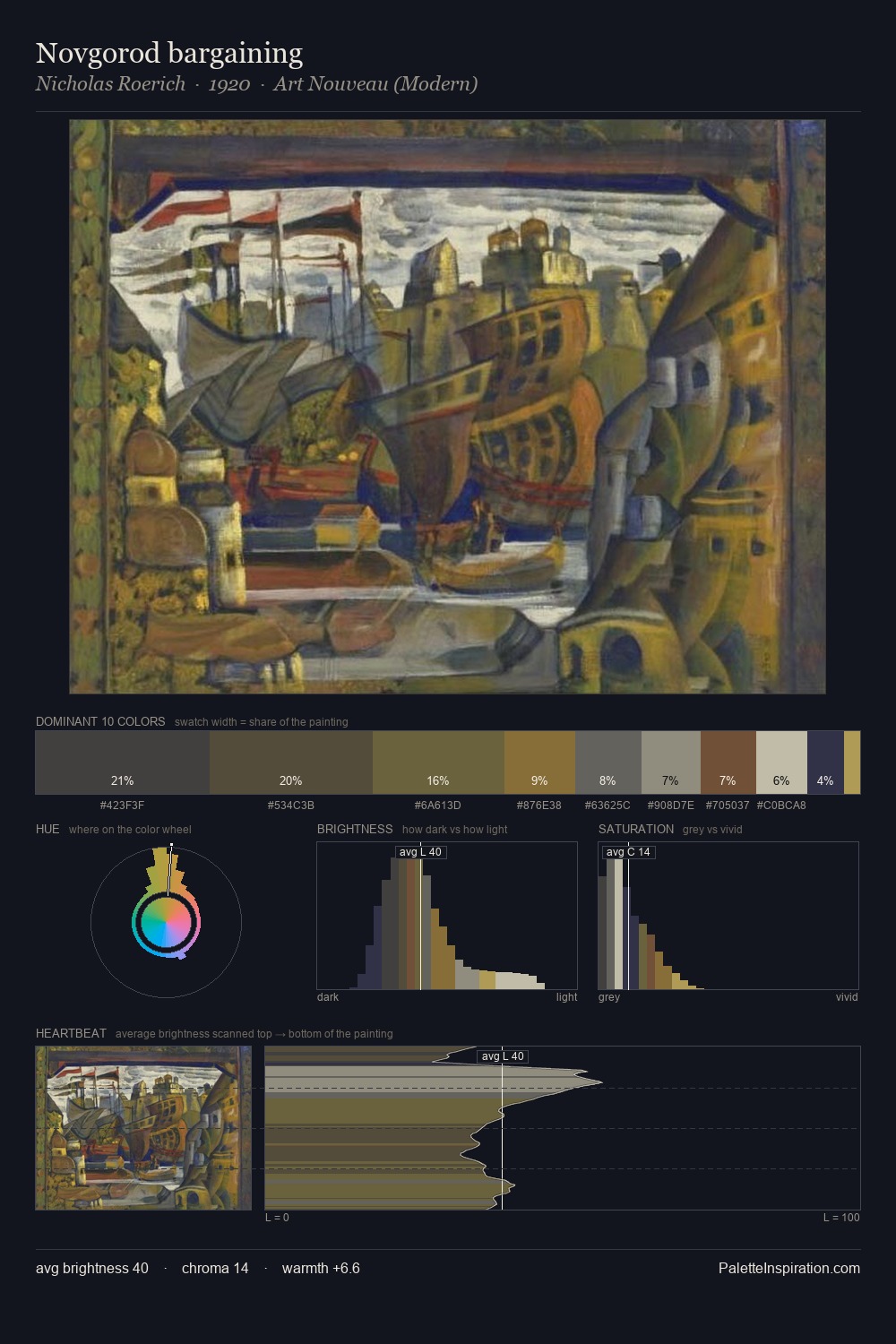
Task: Click the 'avg L 40' brightness histogram label
Action: click(420, 852)
